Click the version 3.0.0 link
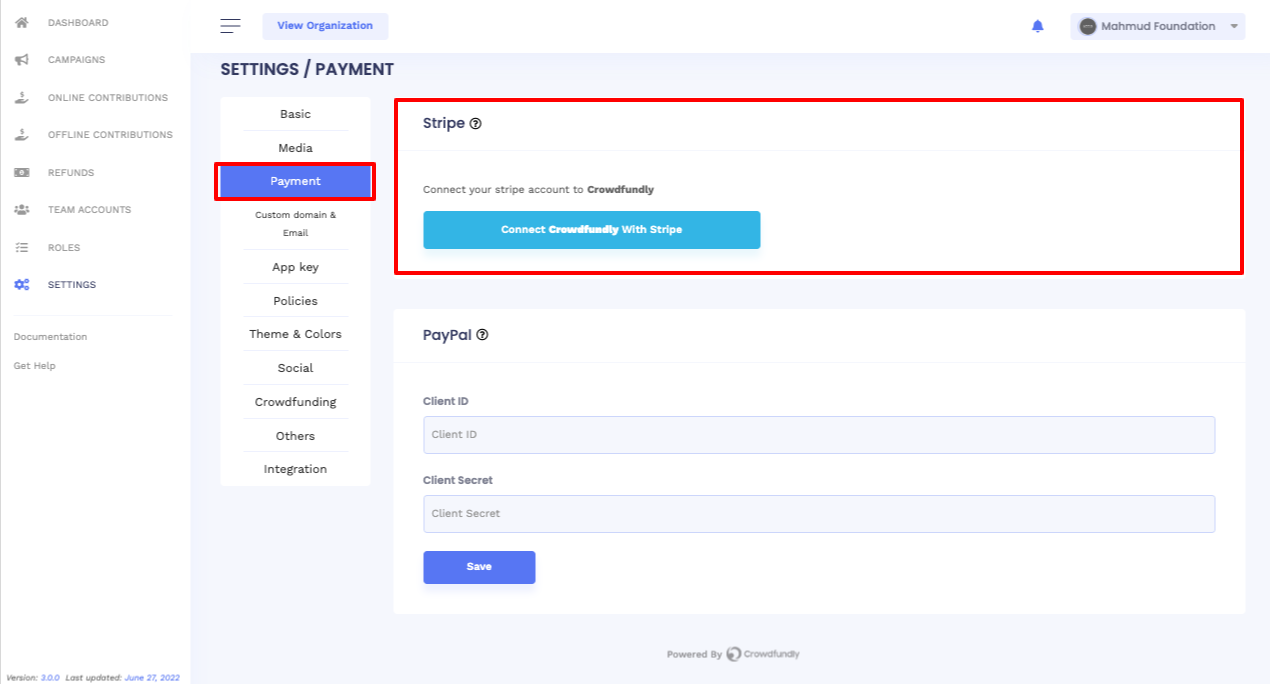The width and height of the screenshot is (1270, 684). [x=50, y=677]
